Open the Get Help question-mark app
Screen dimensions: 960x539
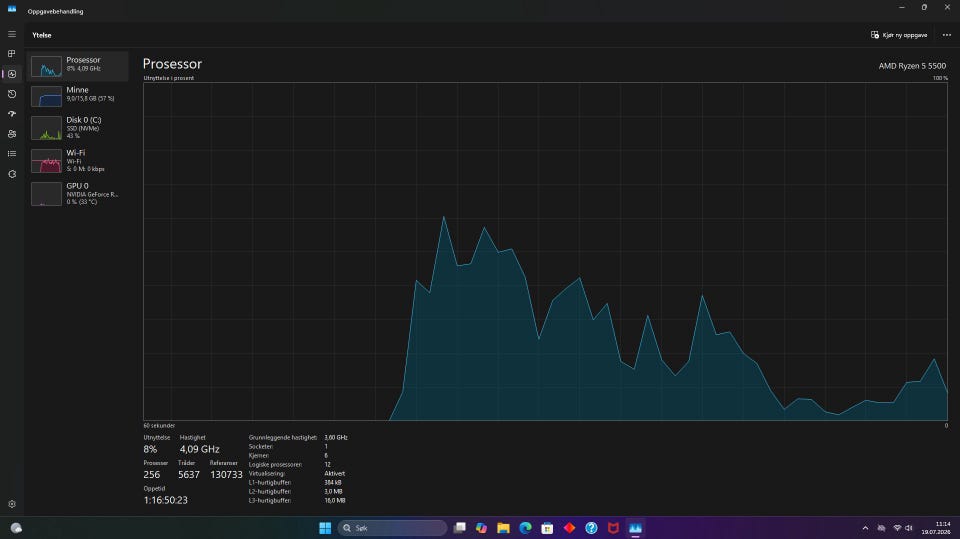591,528
